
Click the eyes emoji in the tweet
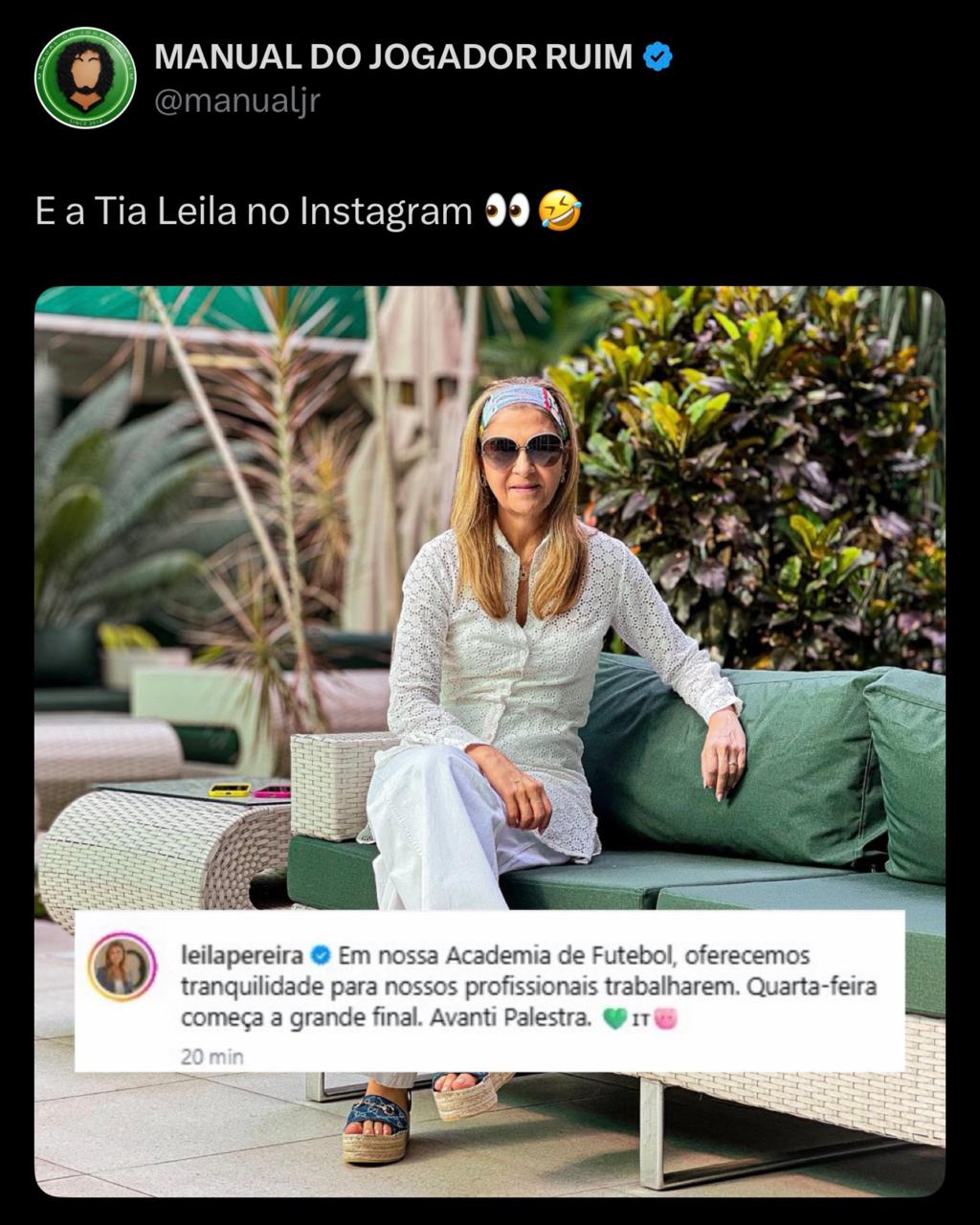click(507, 211)
